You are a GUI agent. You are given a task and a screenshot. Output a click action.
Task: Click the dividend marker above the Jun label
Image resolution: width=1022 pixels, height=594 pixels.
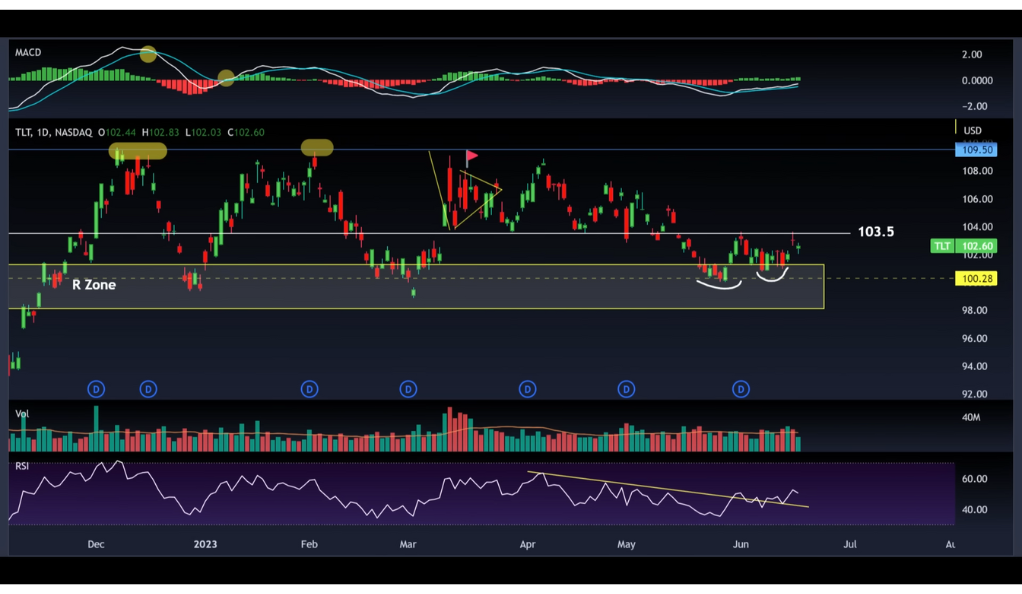740,389
